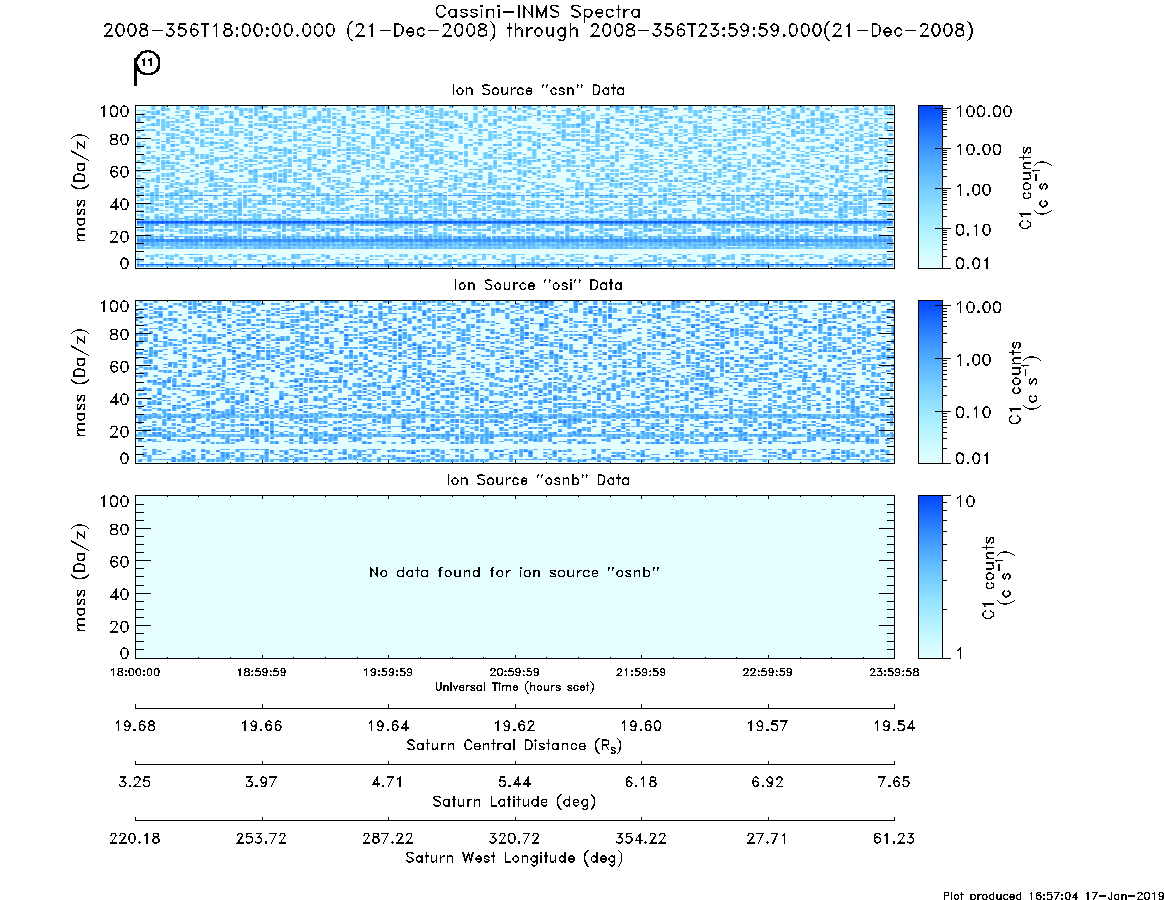This screenshot has height=900, width=1165.
Task: Click the "Plot produced 16:57:04 17-Jan-2019" timestamp
Action: [x=1053, y=895]
